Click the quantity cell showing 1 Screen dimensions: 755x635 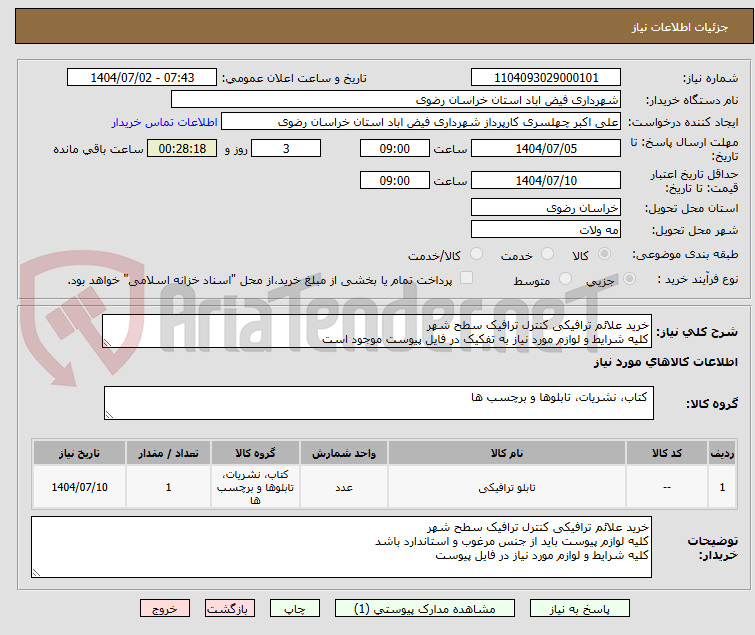click(x=169, y=487)
